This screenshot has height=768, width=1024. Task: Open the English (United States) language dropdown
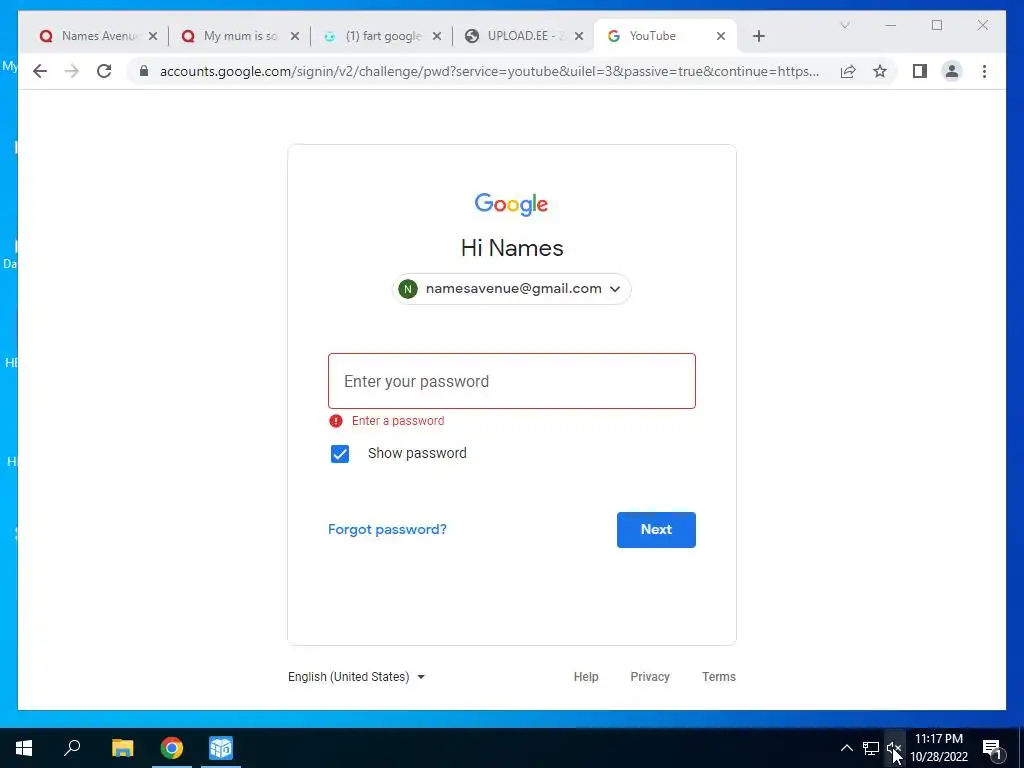click(356, 677)
